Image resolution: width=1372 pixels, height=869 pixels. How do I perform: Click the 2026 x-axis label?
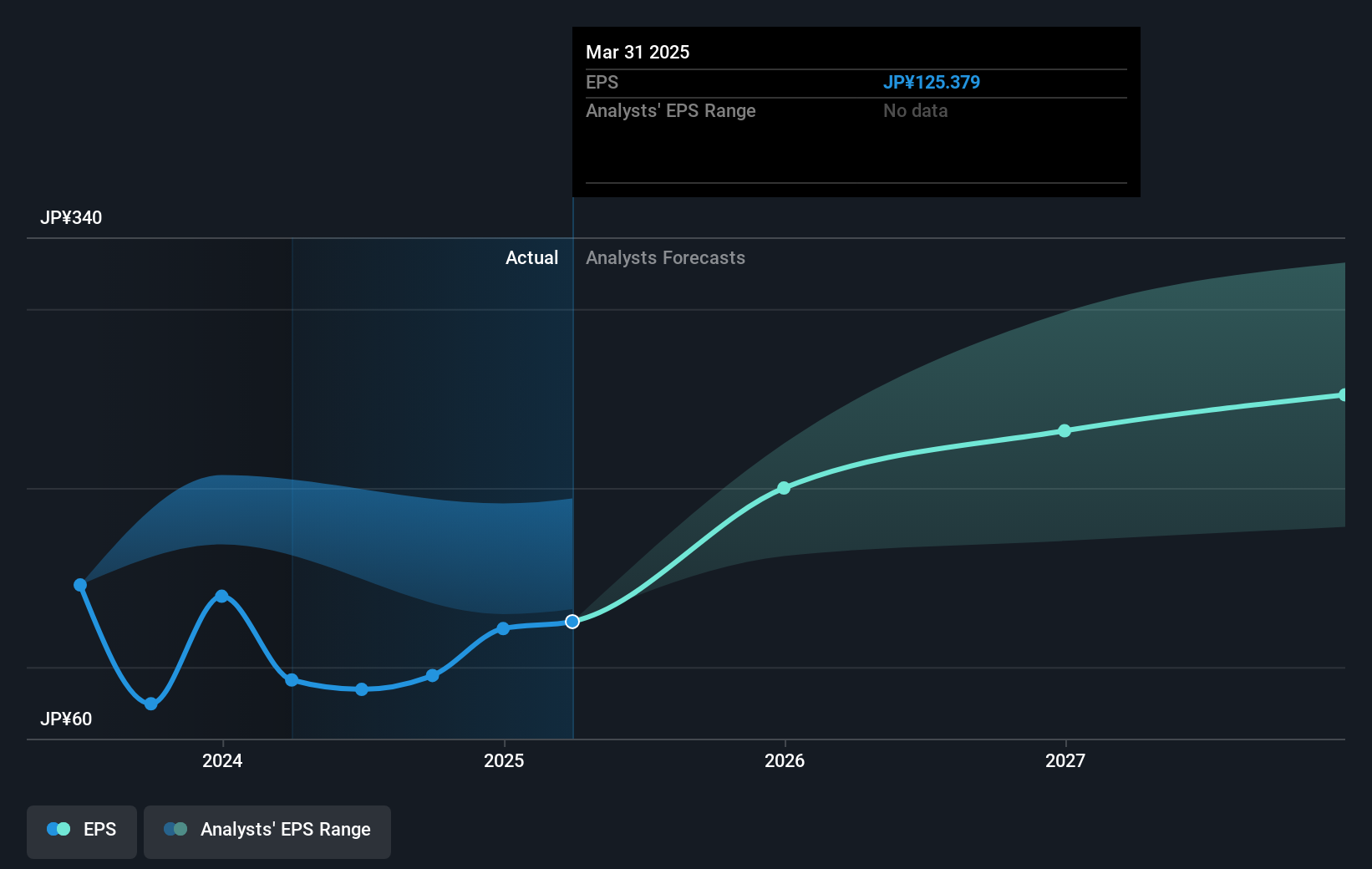[x=785, y=760]
